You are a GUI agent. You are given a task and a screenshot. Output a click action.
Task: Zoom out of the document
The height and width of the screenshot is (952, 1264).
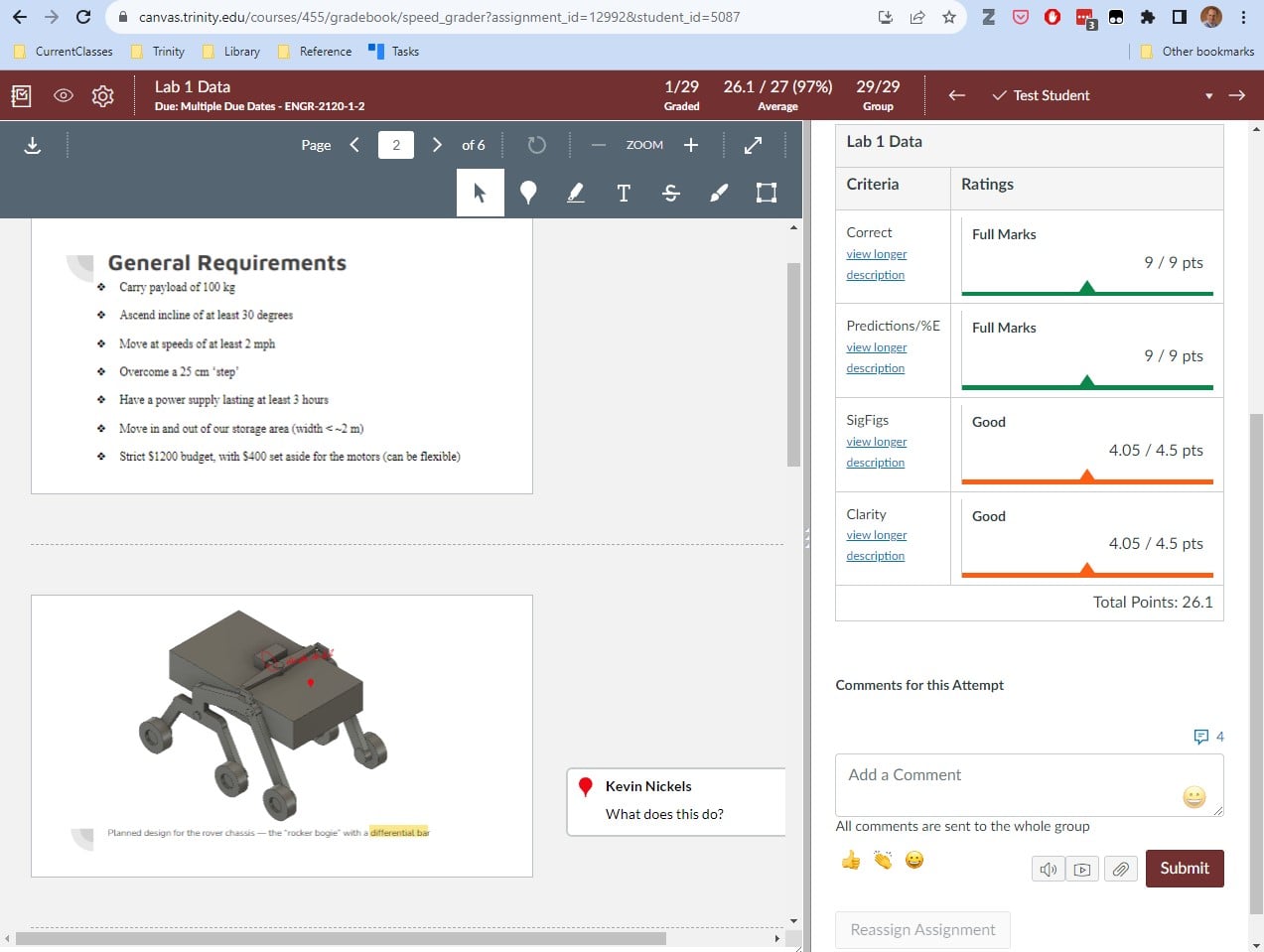[x=598, y=145]
